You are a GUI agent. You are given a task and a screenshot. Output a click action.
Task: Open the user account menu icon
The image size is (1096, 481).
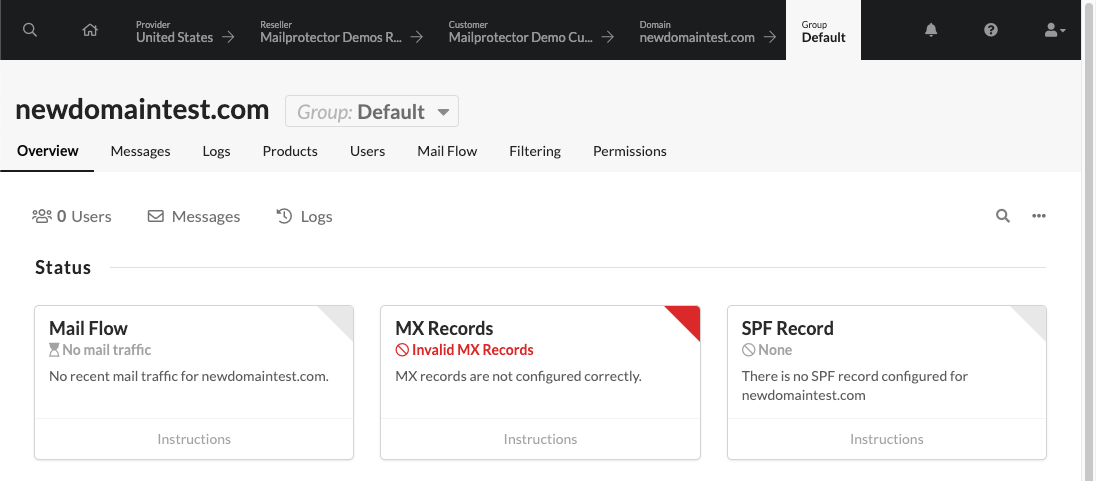pyautogui.click(x=1055, y=30)
